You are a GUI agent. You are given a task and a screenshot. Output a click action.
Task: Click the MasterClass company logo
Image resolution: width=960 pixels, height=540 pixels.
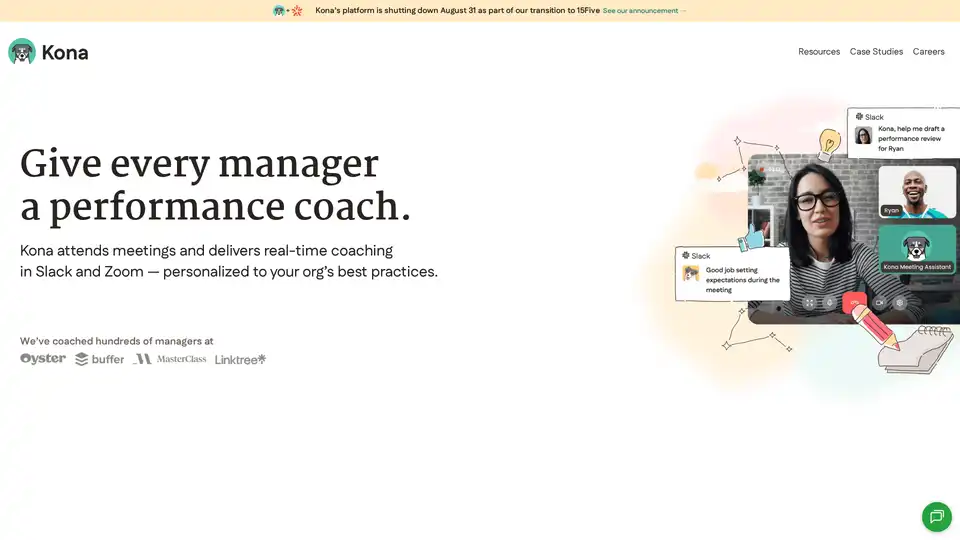point(170,359)
